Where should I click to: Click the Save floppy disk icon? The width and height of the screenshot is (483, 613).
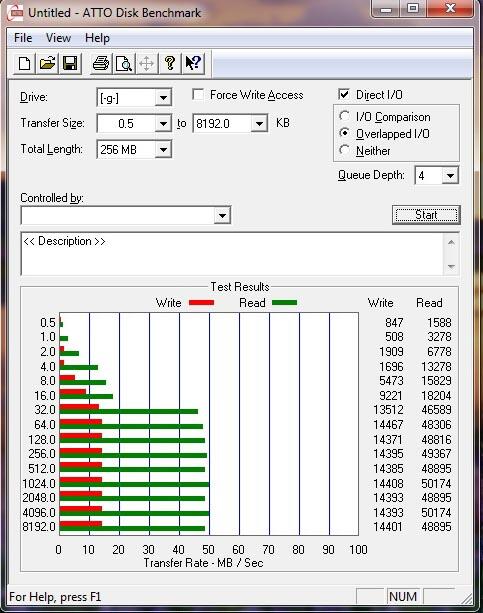[x=70, y=63]
